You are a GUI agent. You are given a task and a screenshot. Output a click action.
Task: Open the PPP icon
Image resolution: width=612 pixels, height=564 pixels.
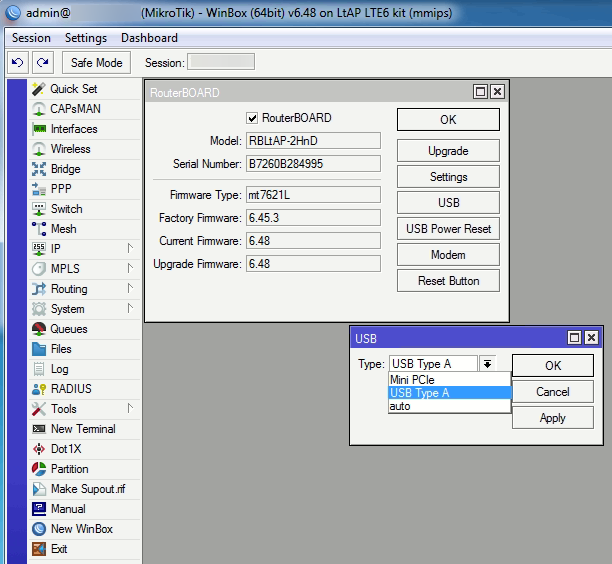pos(39,189)
